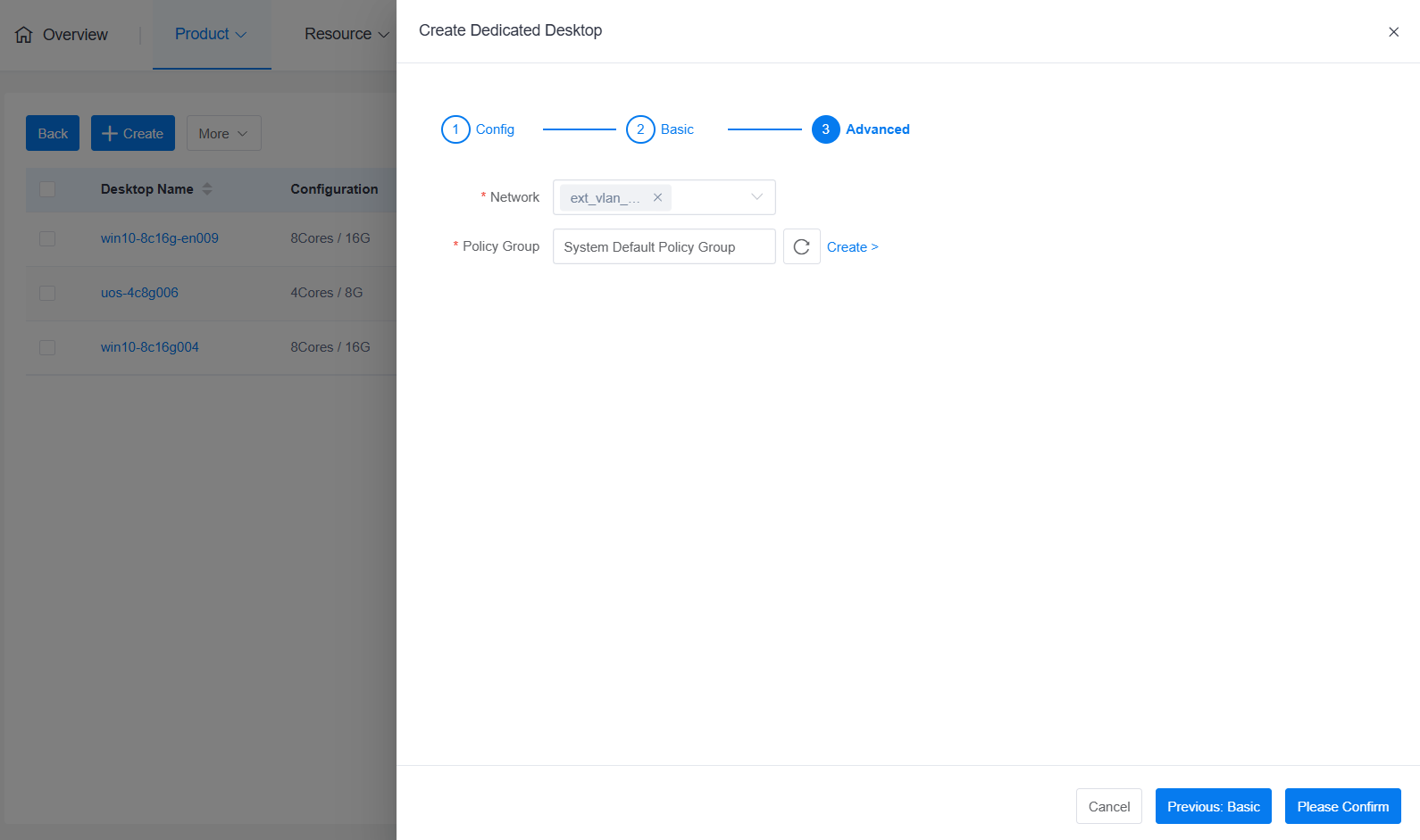Image resolution: width=1420 pixels, height=840 pixels.
Task: Go to the Overview menu item
Action: point(75,35)
